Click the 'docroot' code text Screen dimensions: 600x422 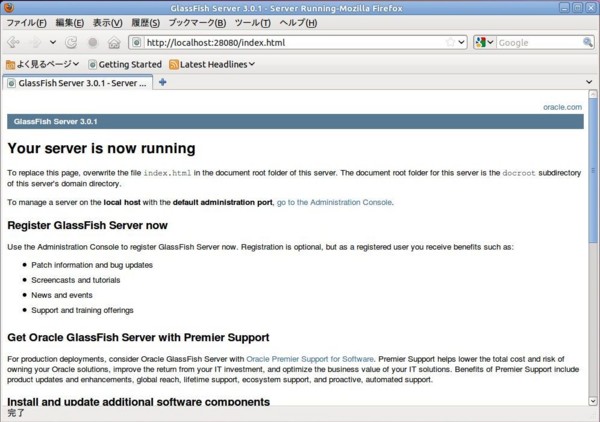click(x=519, y=173)
